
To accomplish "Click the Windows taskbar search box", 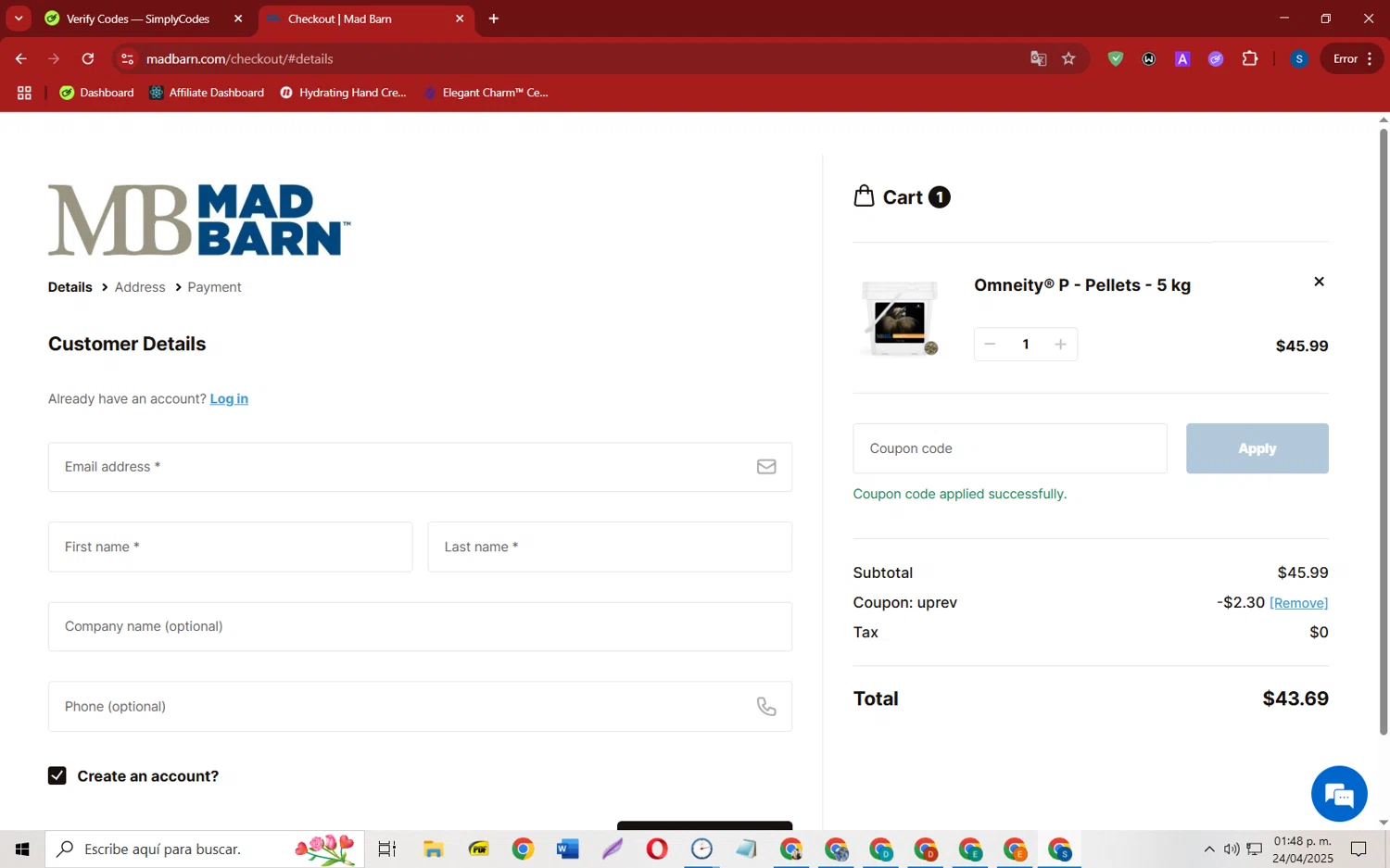I will [x=205, y=849].
